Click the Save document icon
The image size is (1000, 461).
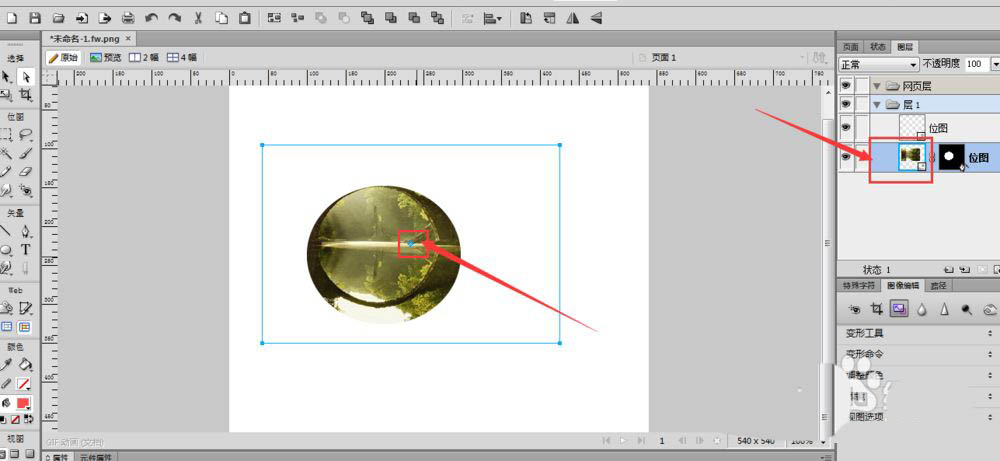36,18
